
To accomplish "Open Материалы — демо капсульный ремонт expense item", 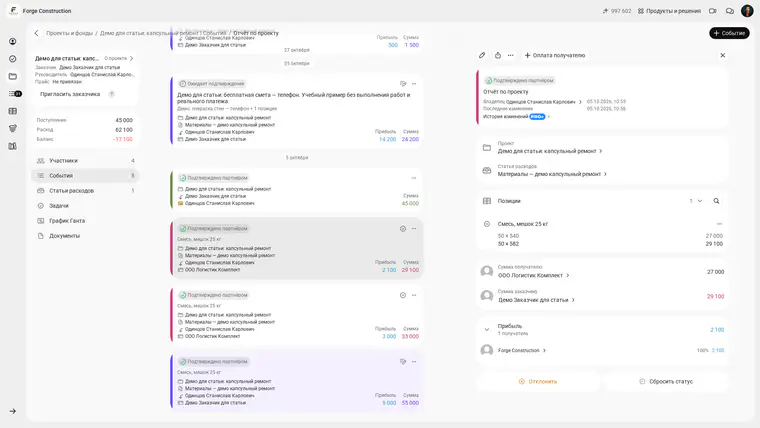I will 552,174.
